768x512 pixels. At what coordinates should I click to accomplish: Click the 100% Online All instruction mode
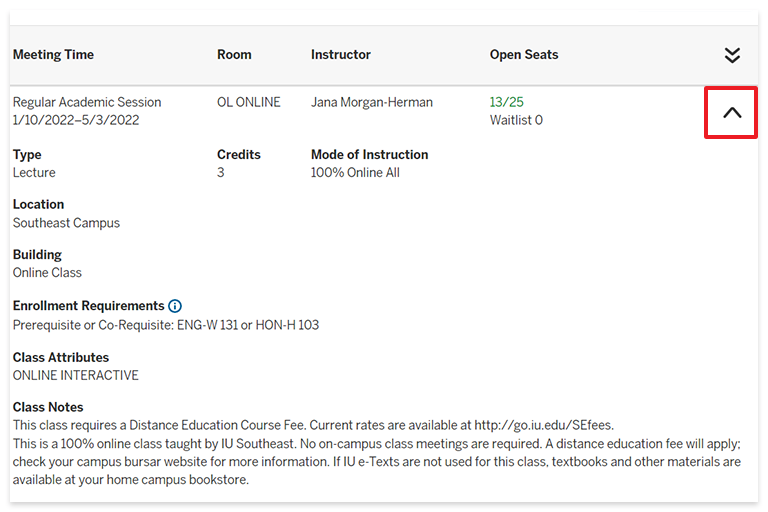(355, 172)
